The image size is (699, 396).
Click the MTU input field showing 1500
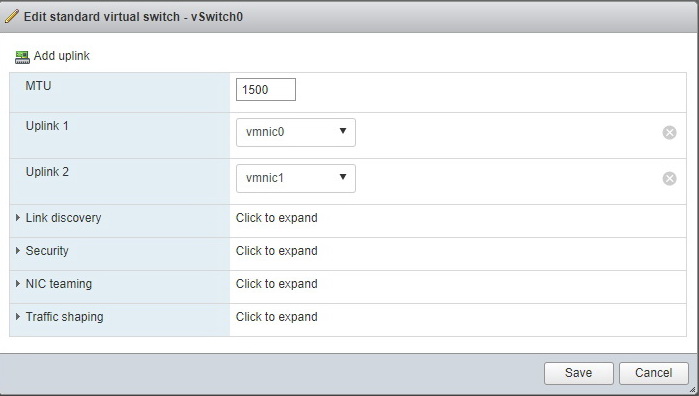click(266, 90)
